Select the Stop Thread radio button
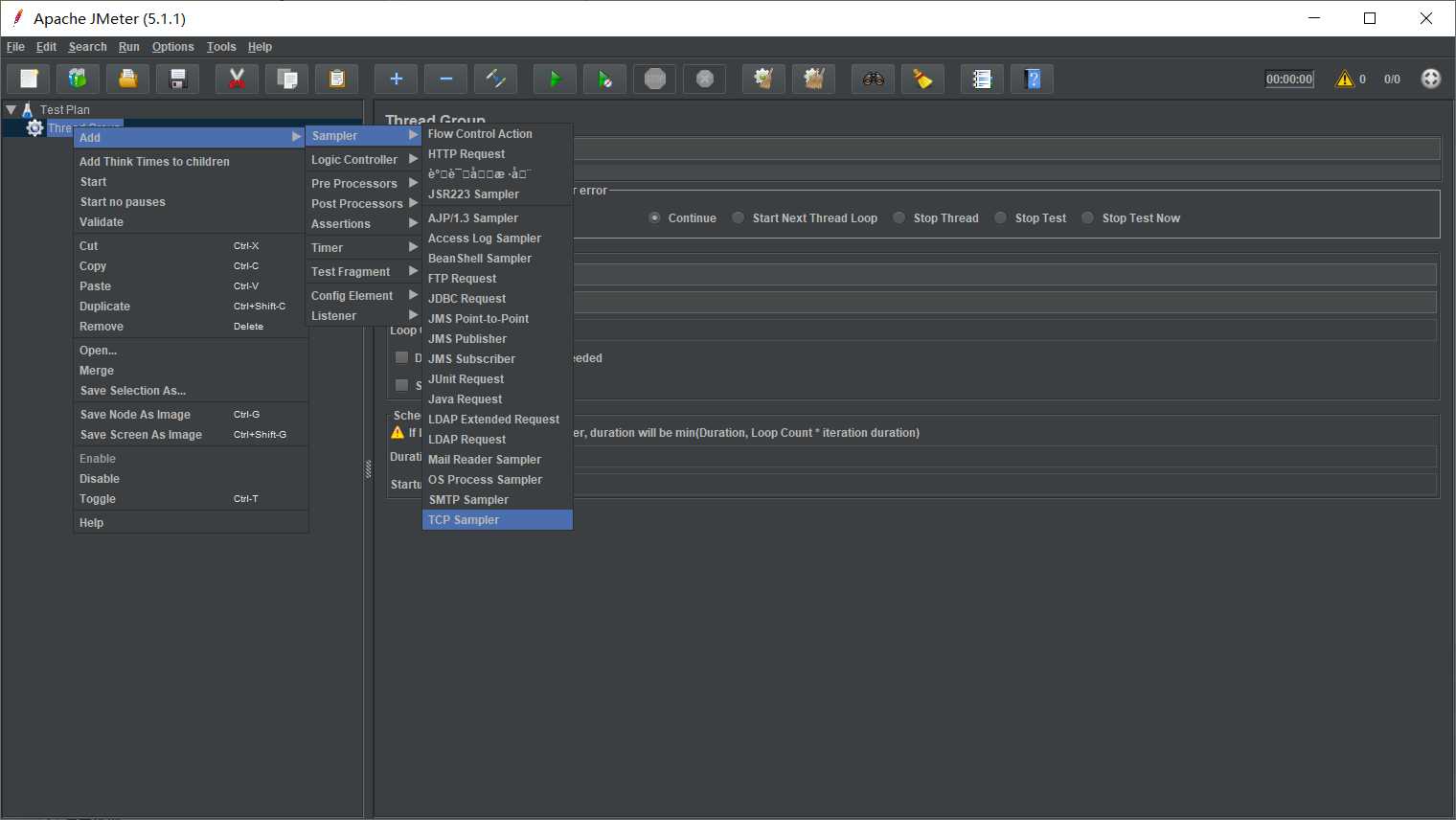Image resolution: width=1456 pixels, height=820 pixels. (x=899, y=218)
